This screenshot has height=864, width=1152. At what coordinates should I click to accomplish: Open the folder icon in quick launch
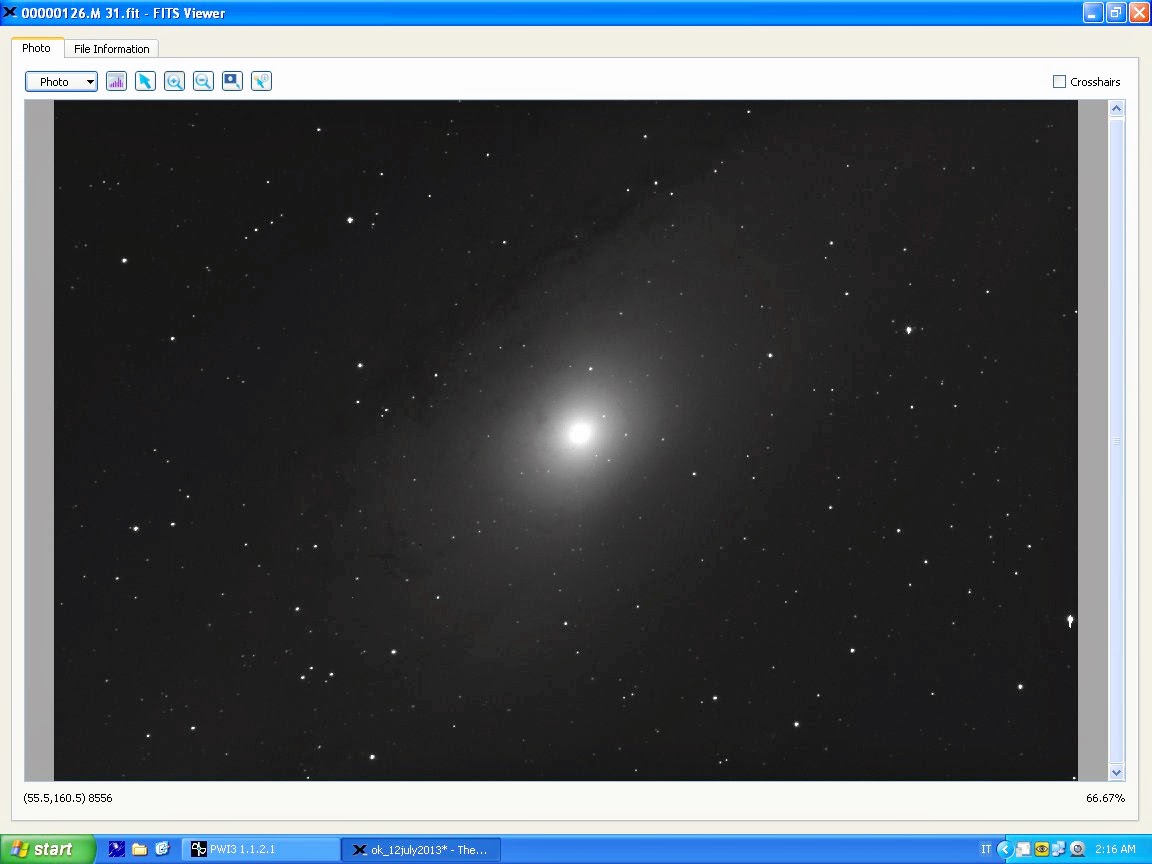(x=140, y=849)
